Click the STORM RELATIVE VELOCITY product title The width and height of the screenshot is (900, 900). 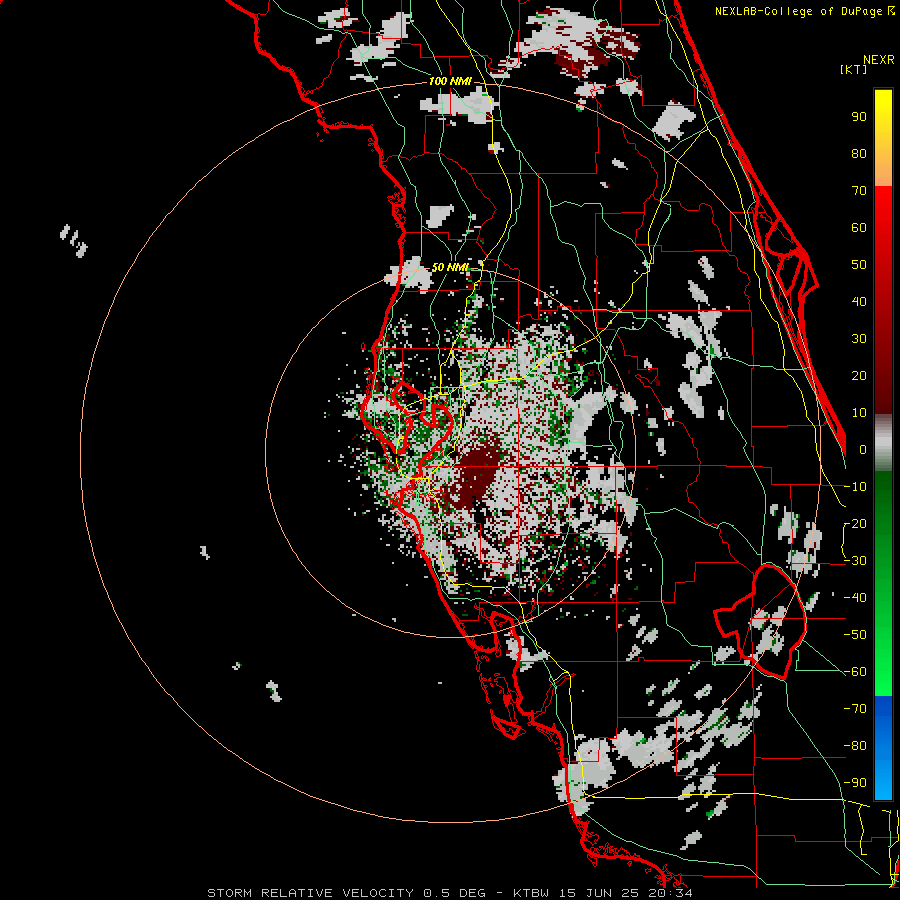tap(311, 893)
